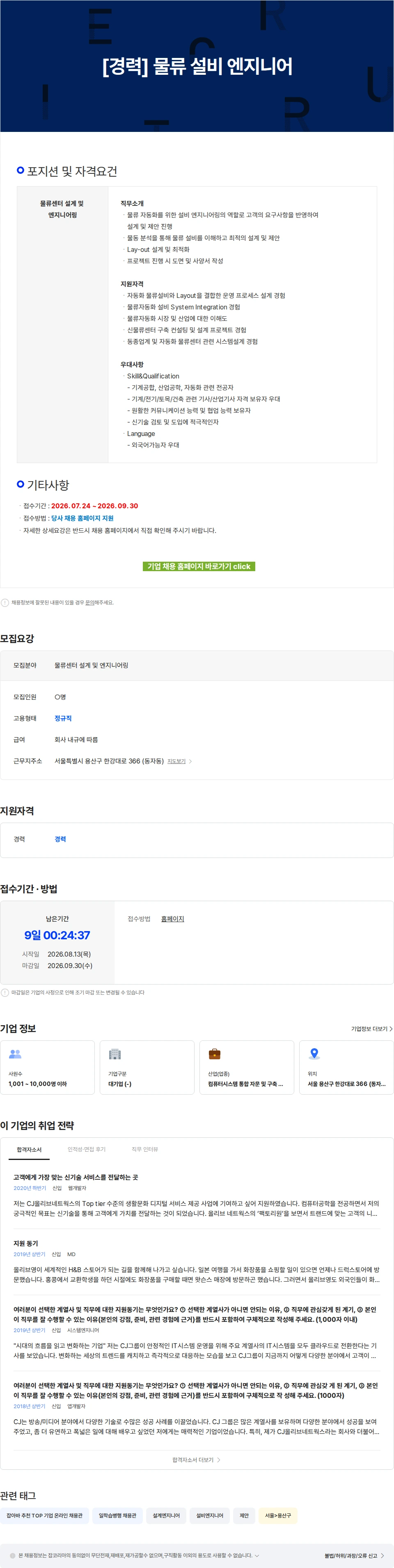Click the 정규직 employment type value
The image size is (394, 1568).
coord(63,718)
